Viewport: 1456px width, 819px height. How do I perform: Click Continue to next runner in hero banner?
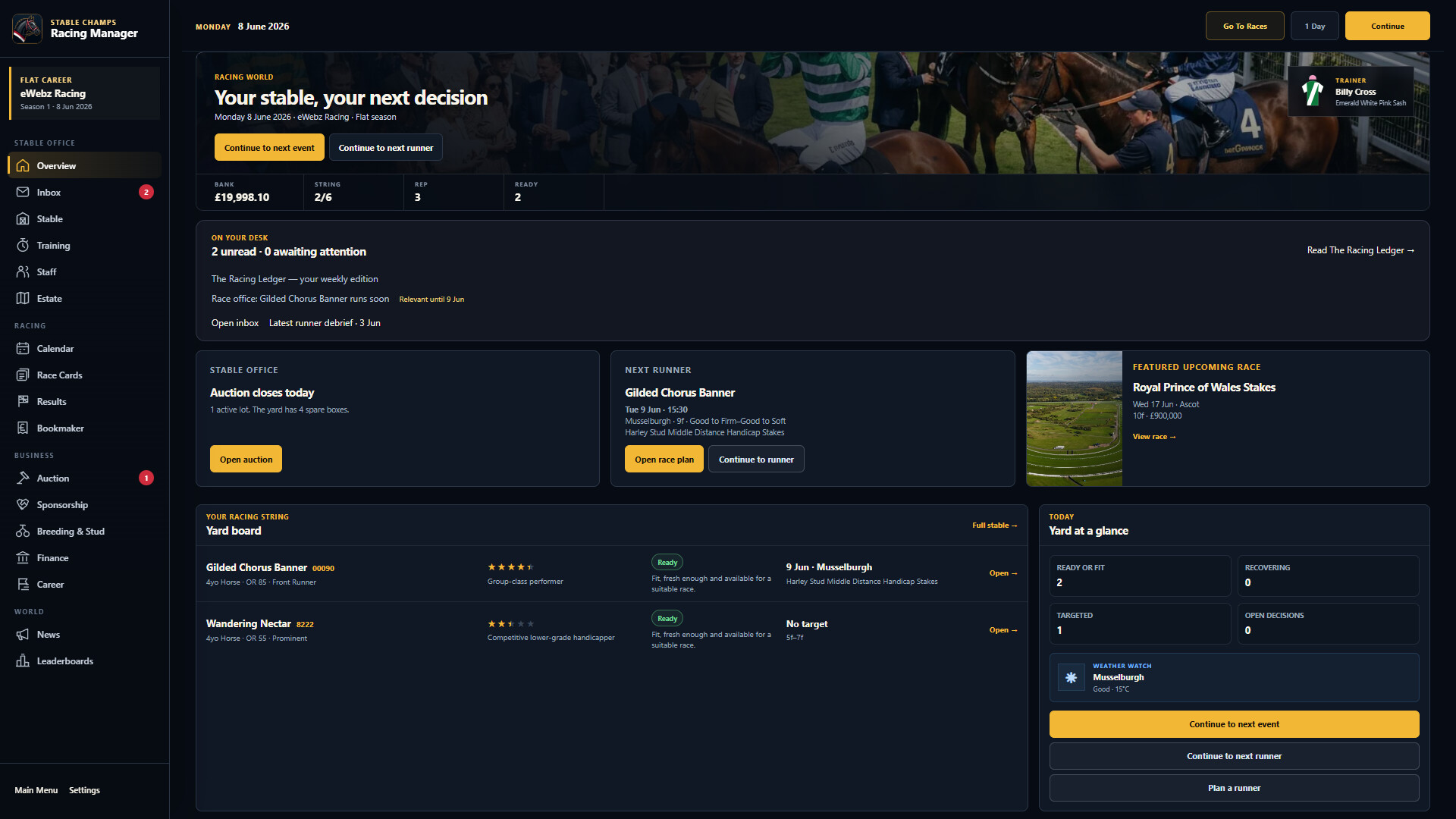385,147
